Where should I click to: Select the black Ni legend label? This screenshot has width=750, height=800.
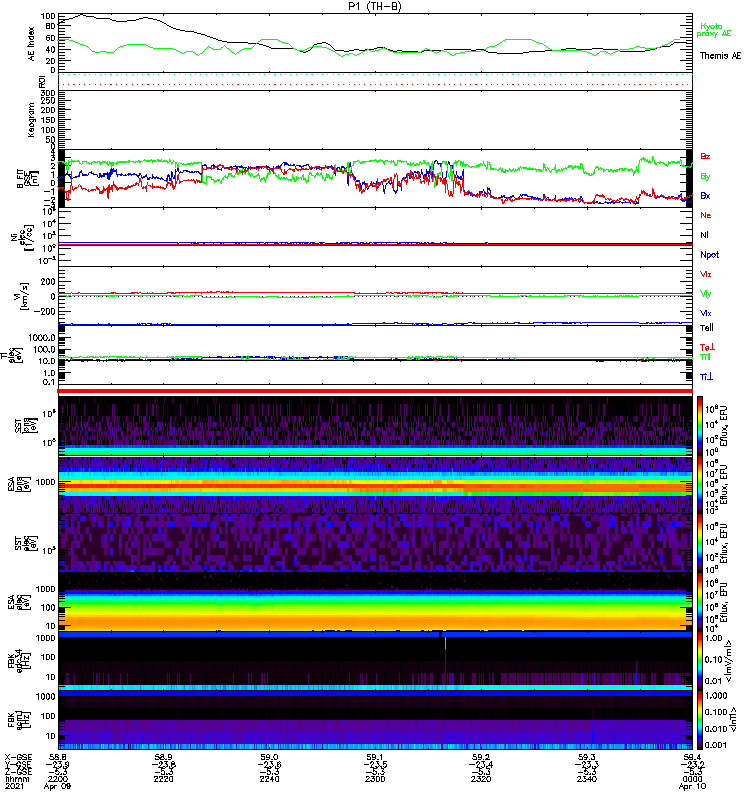click(704, 235)
